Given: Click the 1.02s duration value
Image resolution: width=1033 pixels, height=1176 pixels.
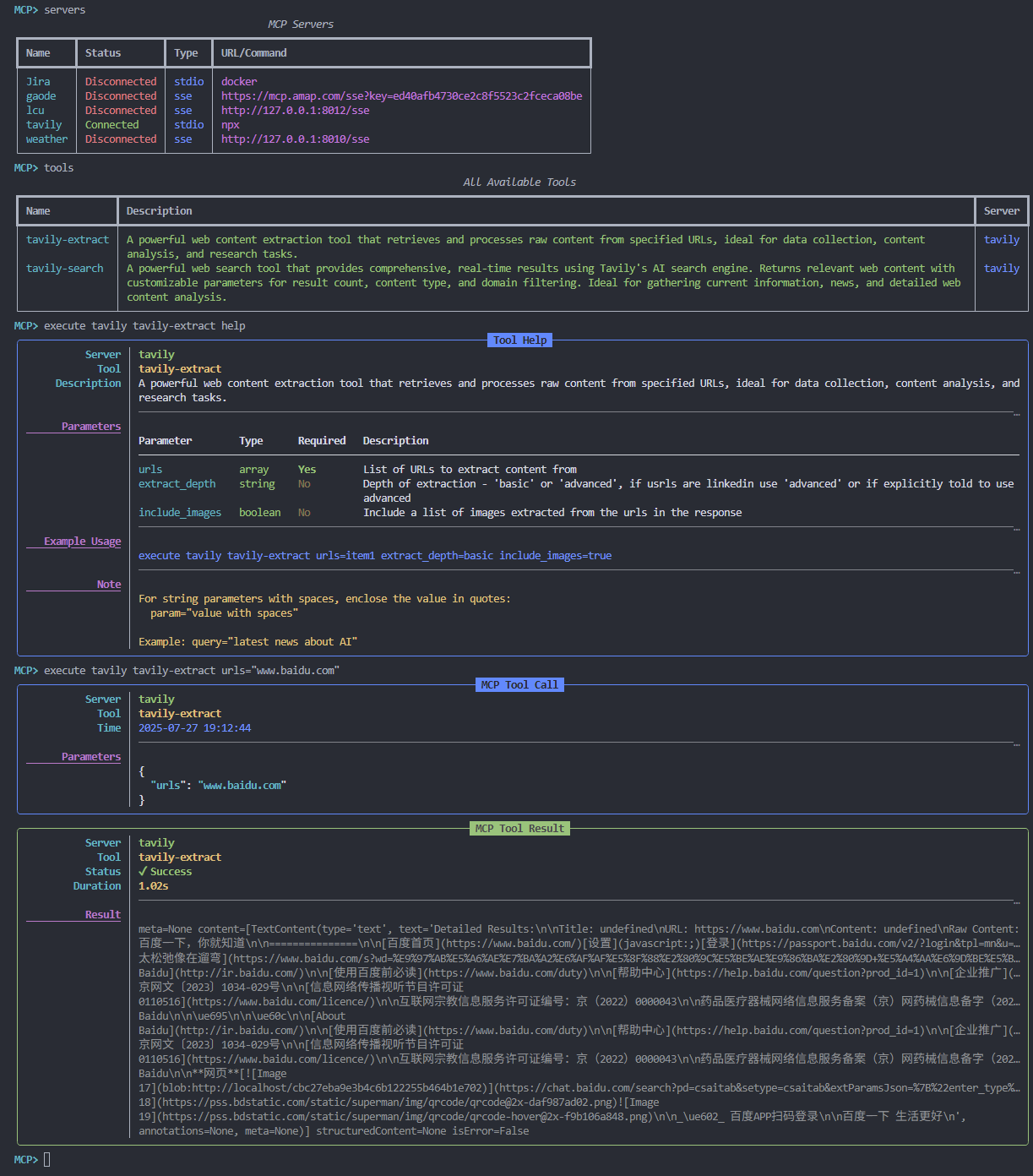Looking at the screenshot, I should pos(154,886).
